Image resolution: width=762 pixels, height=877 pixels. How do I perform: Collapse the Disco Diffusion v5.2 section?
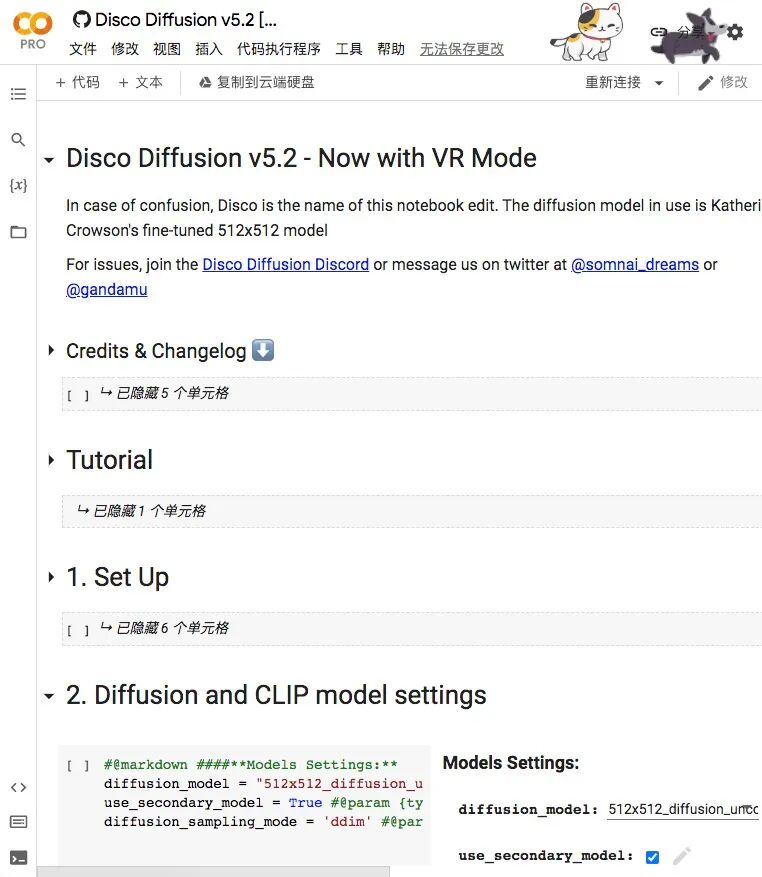coord(49,160)
